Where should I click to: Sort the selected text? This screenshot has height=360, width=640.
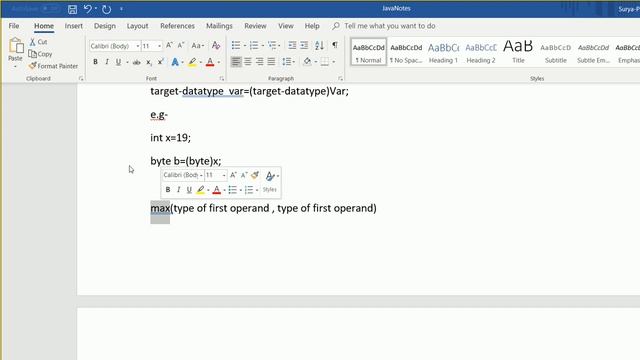319,45
